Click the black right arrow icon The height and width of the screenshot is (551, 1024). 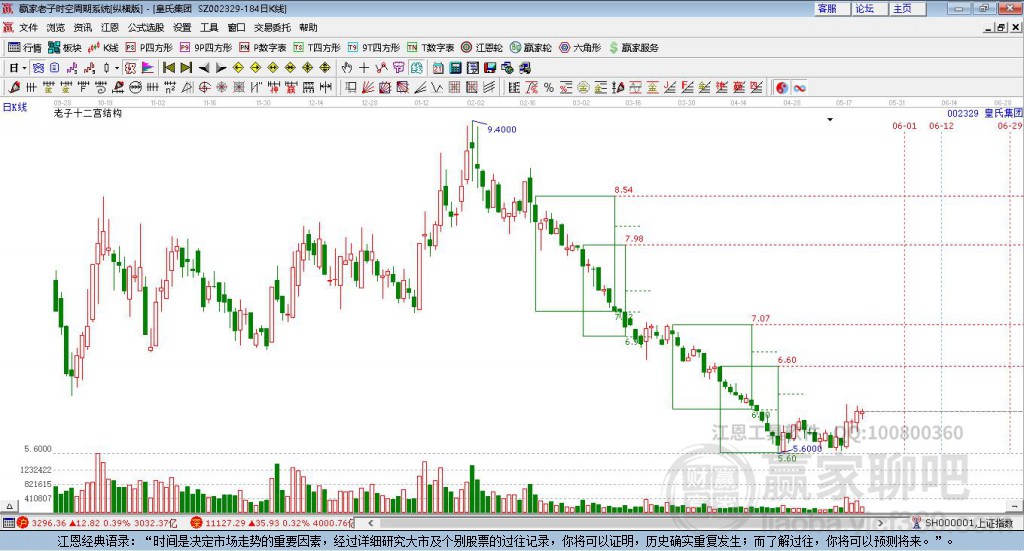pyautogui.click(x=221, y=68)
